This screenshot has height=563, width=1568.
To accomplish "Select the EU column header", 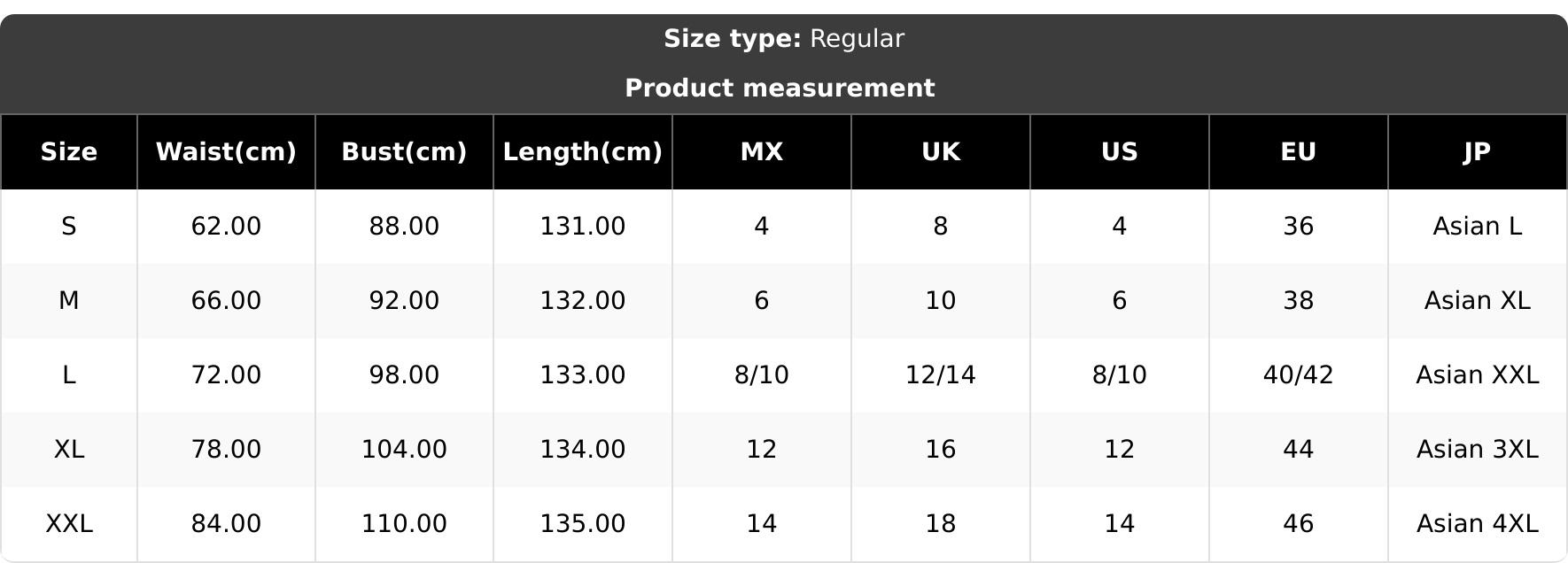I will coord(1299,151).
